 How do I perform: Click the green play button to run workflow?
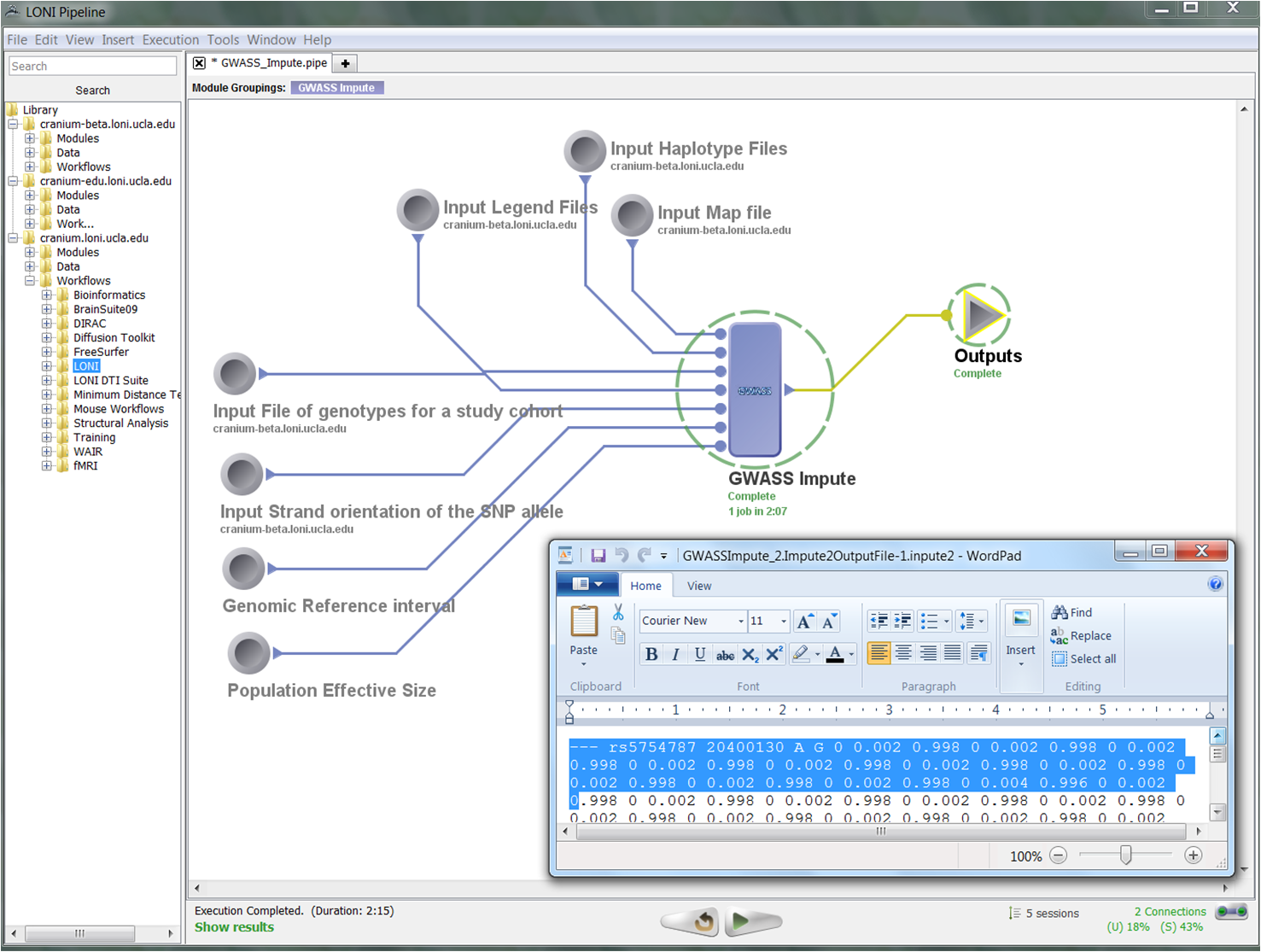(x=752, y=921)
